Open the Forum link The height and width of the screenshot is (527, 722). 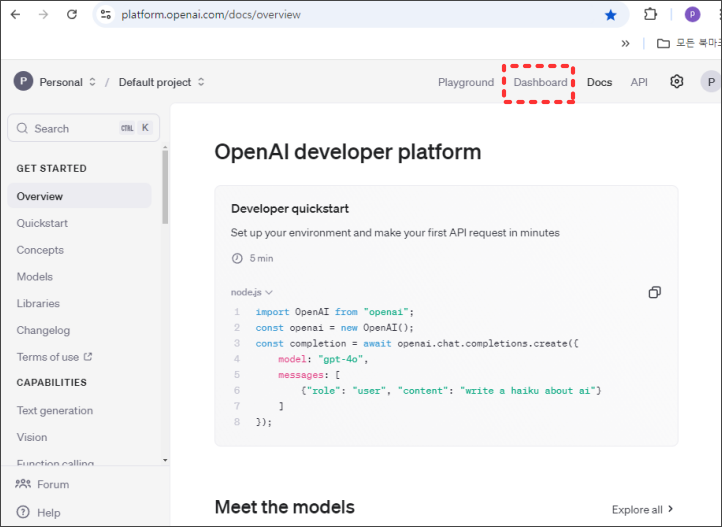[x=53, y=484]
